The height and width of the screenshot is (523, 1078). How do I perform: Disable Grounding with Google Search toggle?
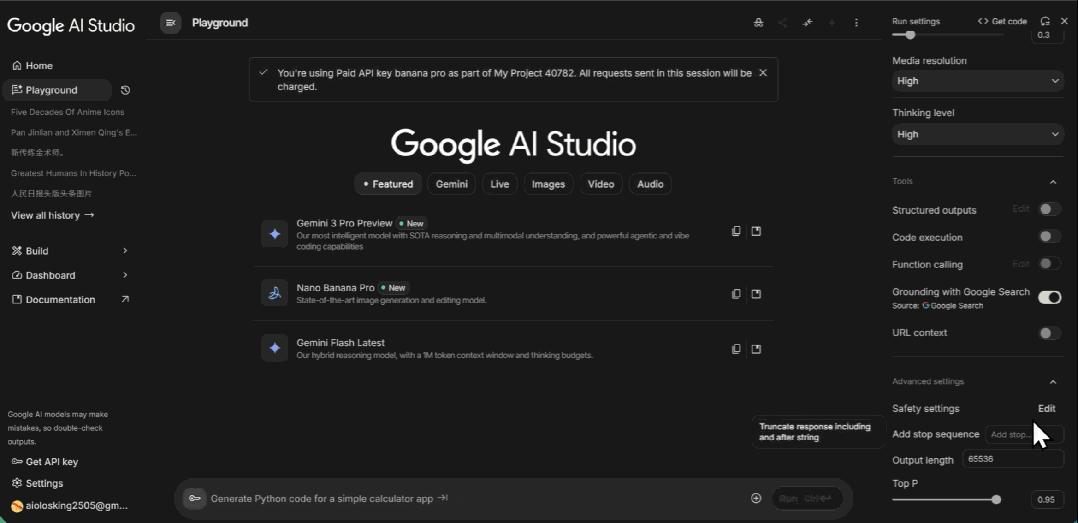tap(1049, 297)
